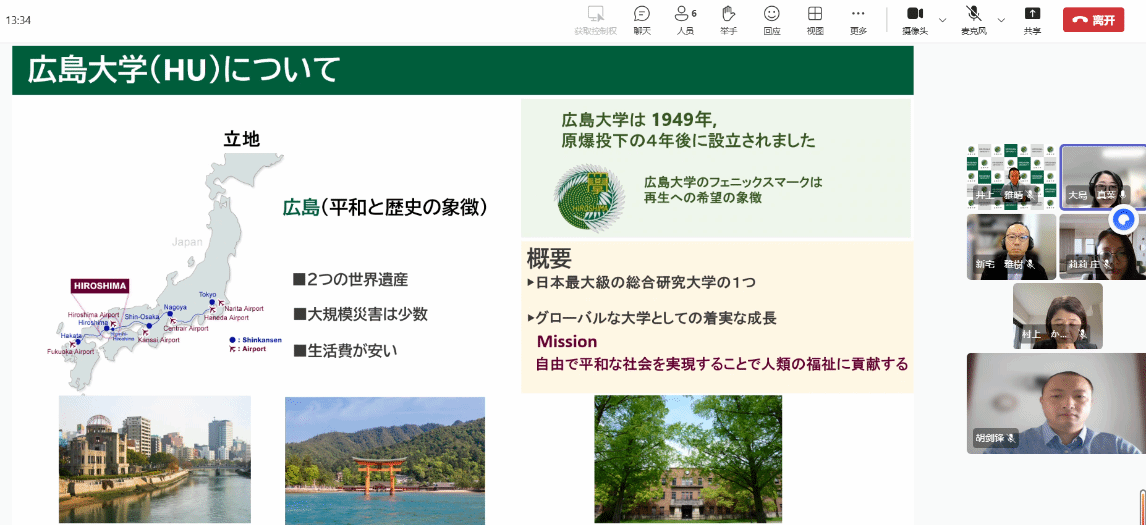Click the 立地 heading on the slide
1146x526 pixels.
pyautogui.click(x=242, y=139)
